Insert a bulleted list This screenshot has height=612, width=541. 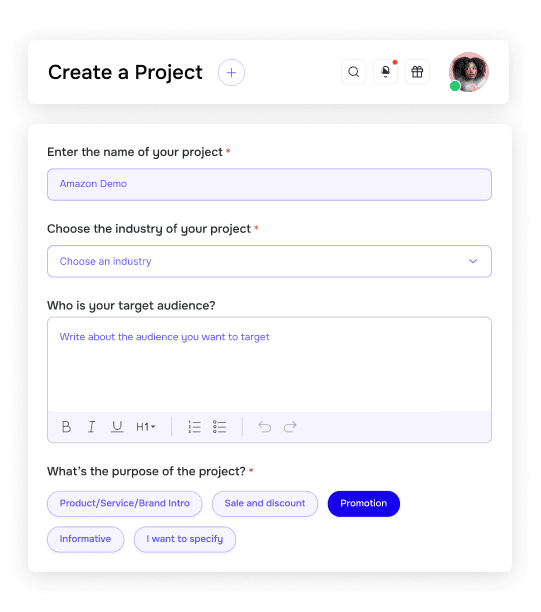pyautogui.click(x=219, y=427)
